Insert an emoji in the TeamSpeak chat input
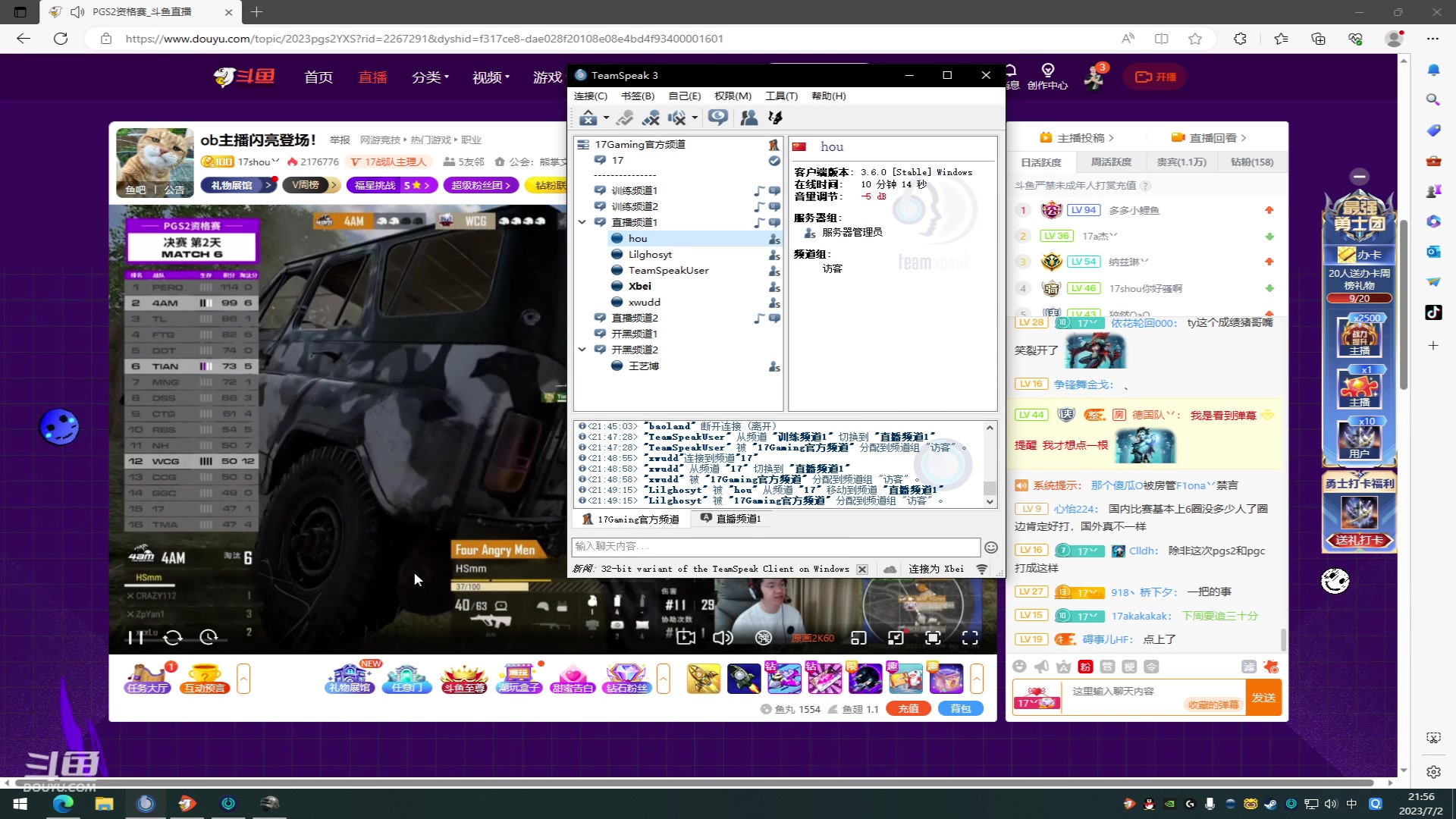1456x819 pixels. tap(990, 547)
